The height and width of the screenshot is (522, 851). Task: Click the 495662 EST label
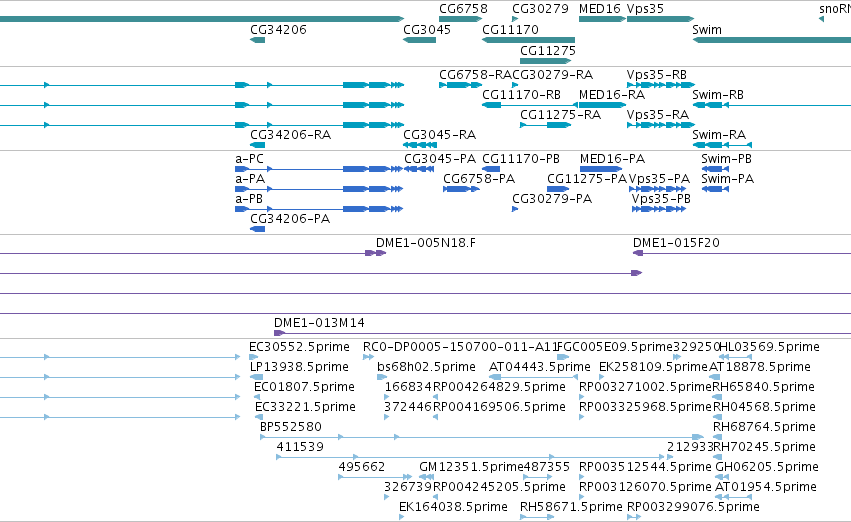coord(361,467)
